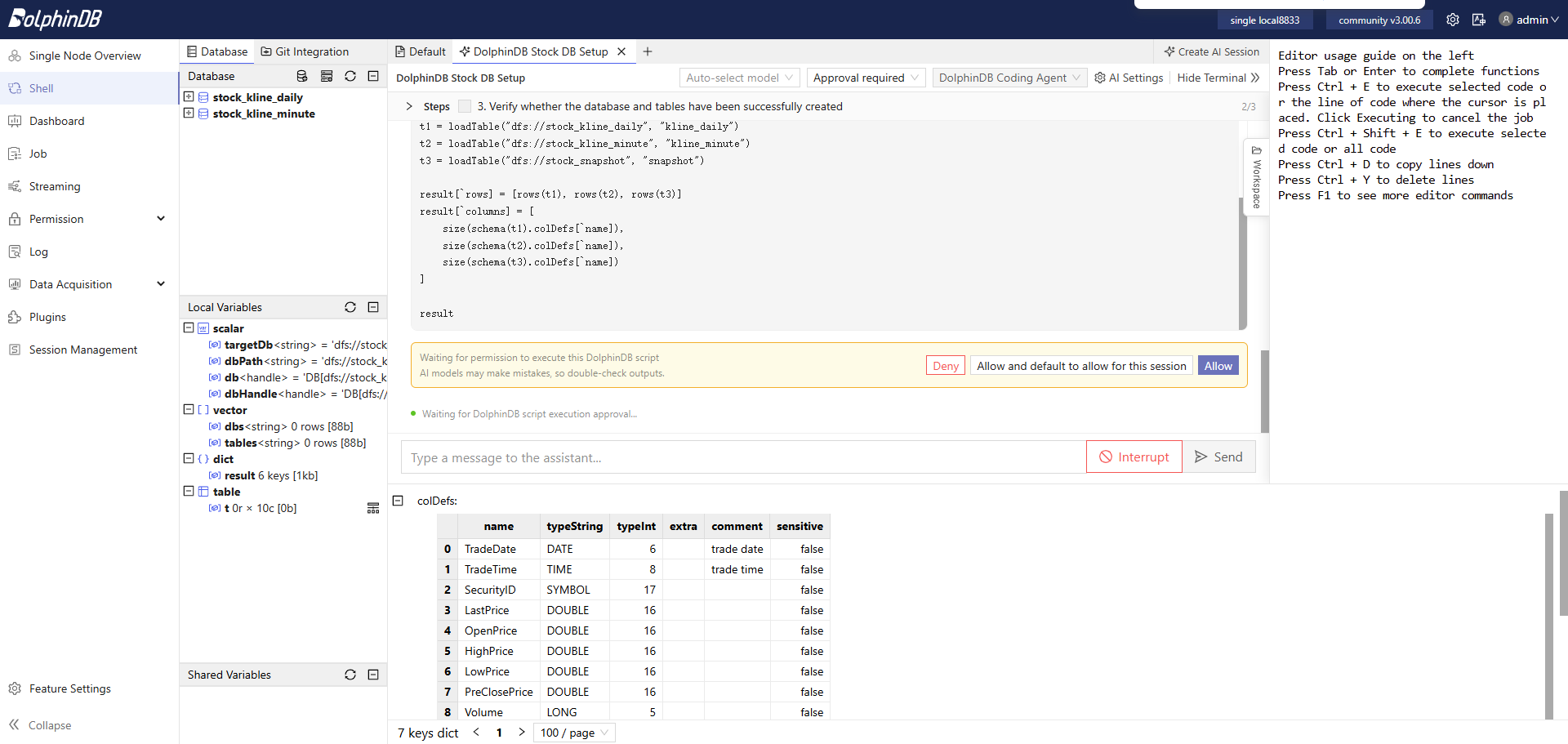The width and height of the screenshot is (1568, 744).
Task: Open the Workspace side panel
Action: point(1256,177)
